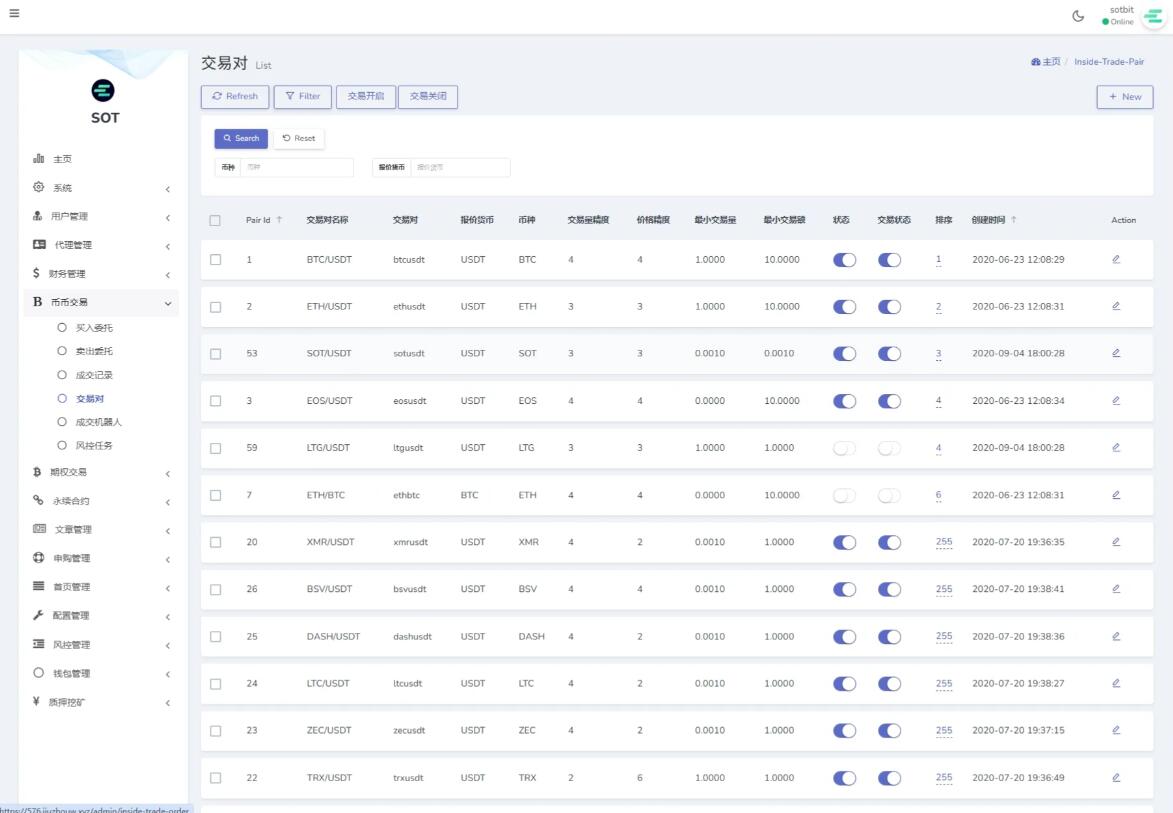Go to 风控任务 in the sidebar

[x=94, y=445]
